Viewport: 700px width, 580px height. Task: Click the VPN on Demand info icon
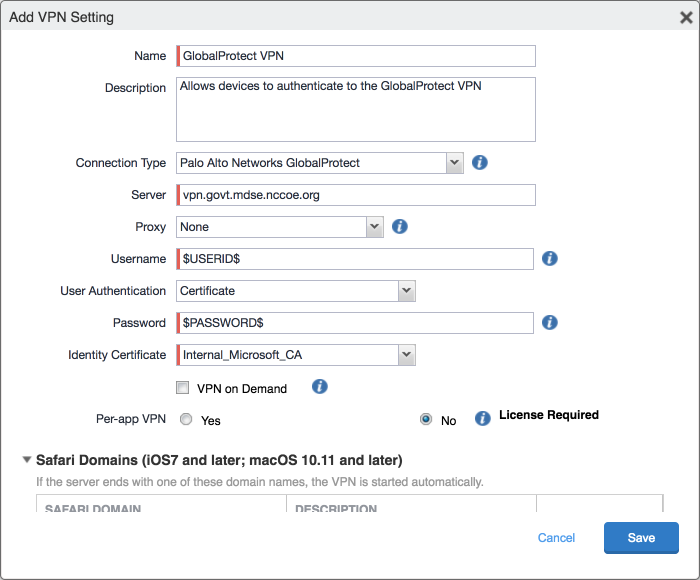tap(320, 387)
